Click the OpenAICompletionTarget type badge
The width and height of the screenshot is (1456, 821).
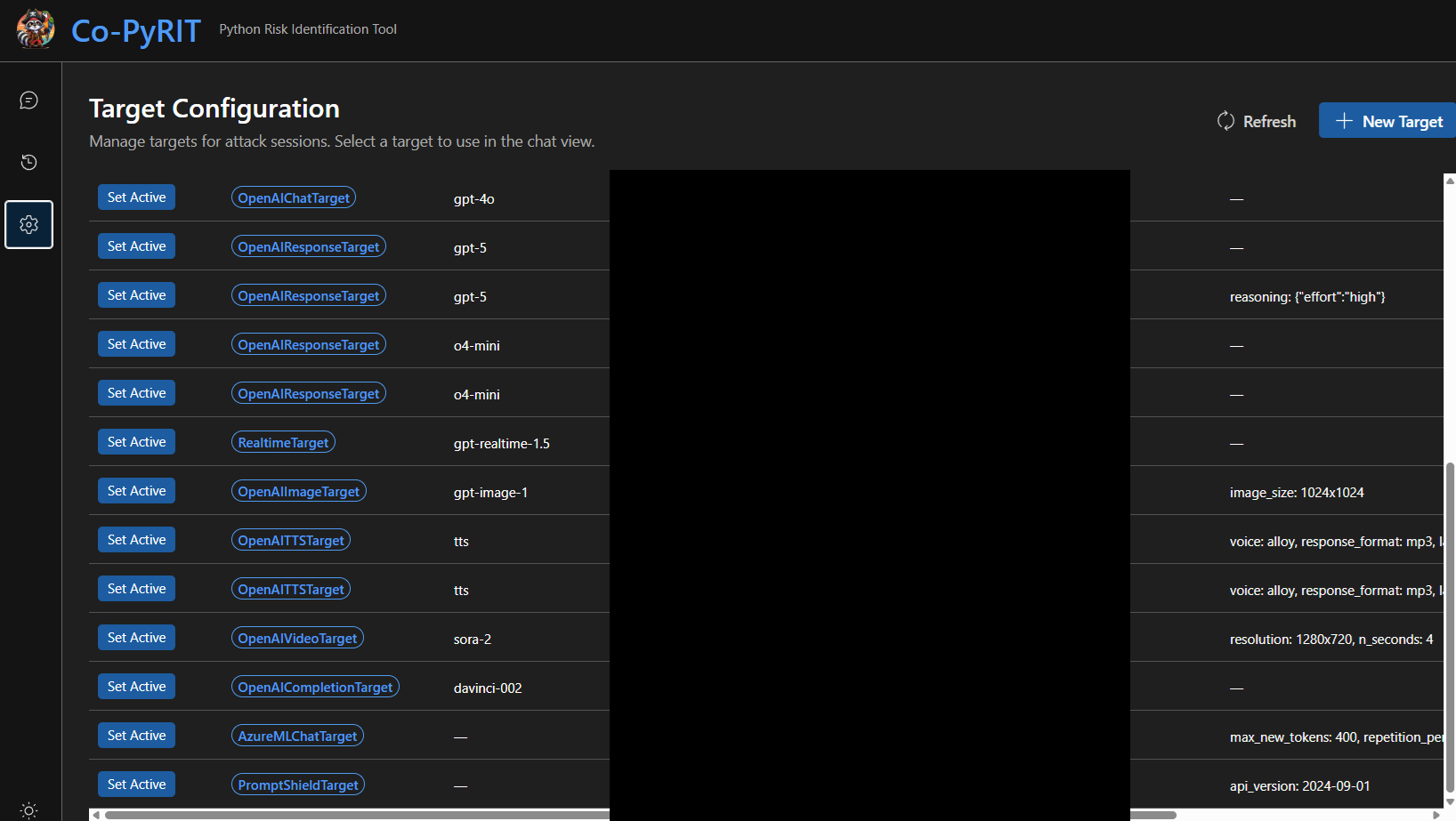click(315, 687)
